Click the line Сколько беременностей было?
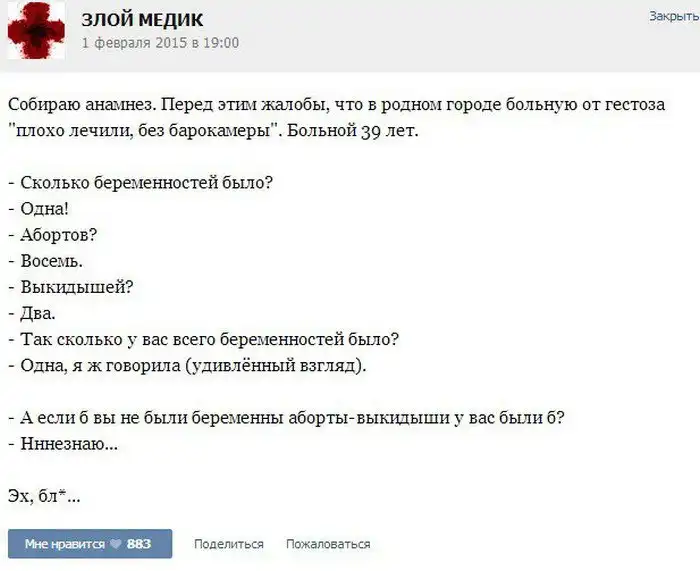The width and height of the screenshot is (700, 571). [146, 183]
